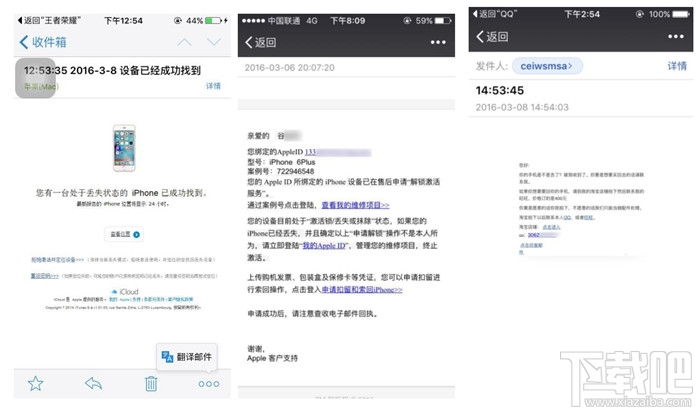
Task: Select subject line 设备已经成功找到
Action: click(x=160, y=71)
